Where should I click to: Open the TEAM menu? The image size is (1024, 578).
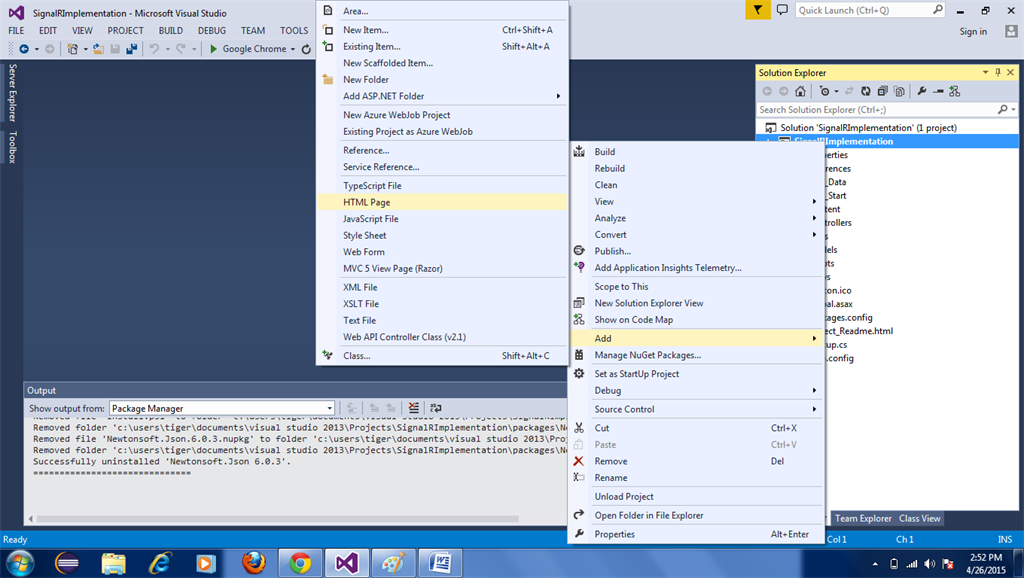(x=253, y=30)
